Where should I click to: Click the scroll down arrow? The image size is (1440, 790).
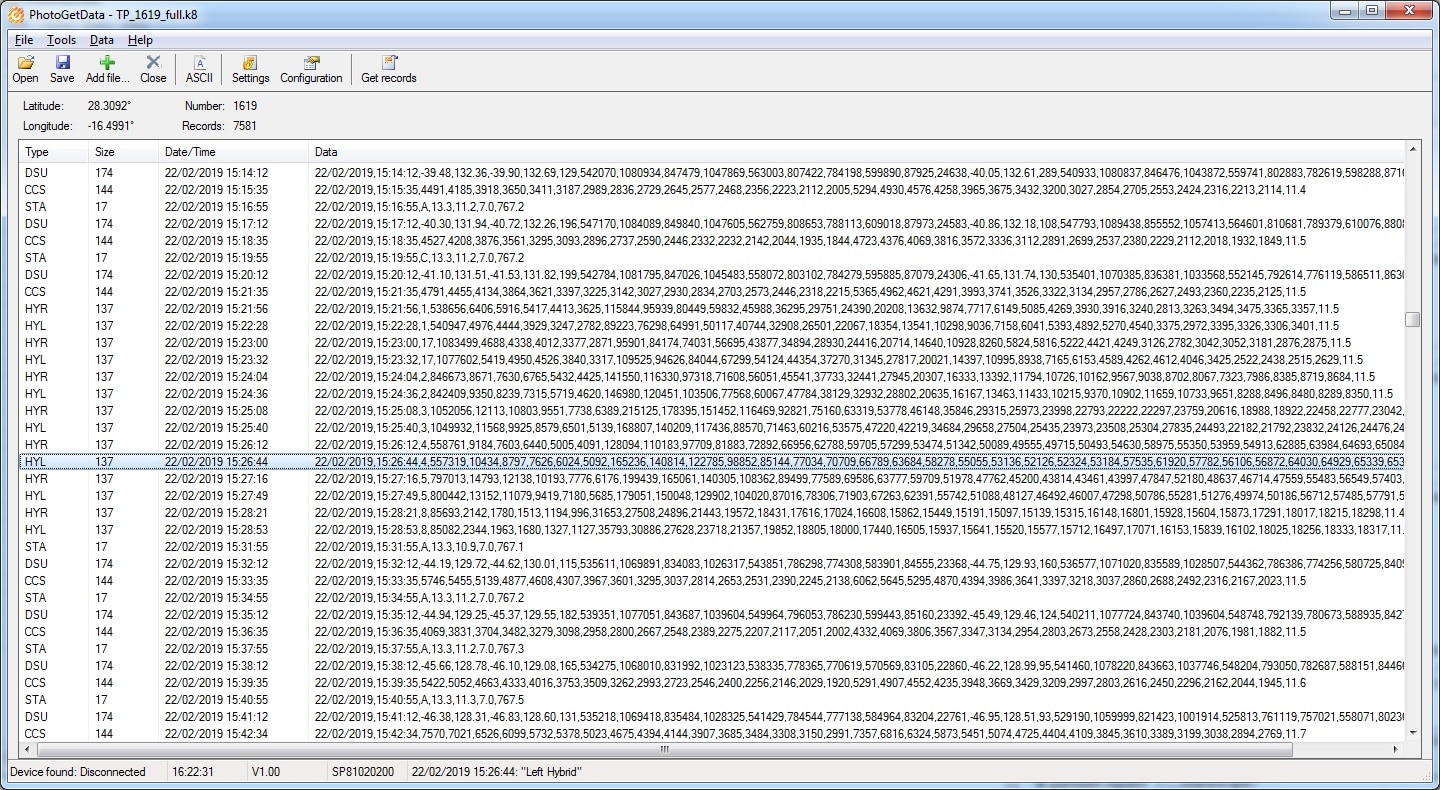coord(1412,733)
